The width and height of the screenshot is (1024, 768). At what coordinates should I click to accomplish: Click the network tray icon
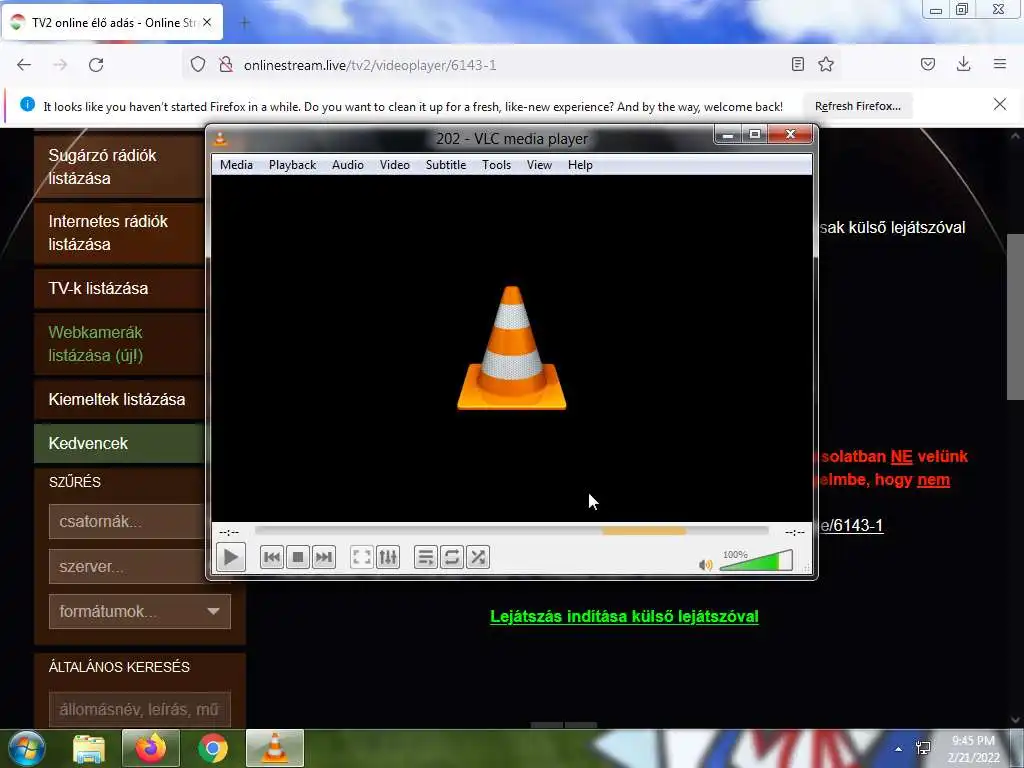pos(923,748)
